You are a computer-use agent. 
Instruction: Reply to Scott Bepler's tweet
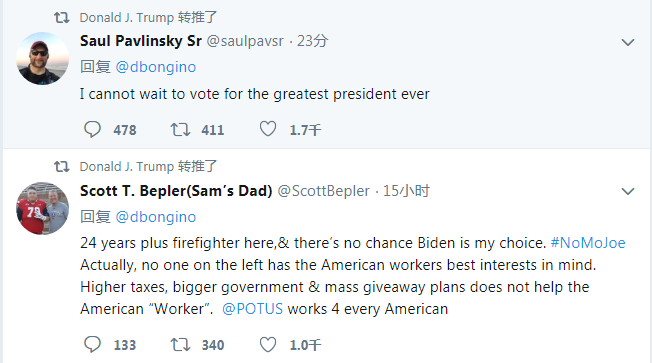coord(92,344)
